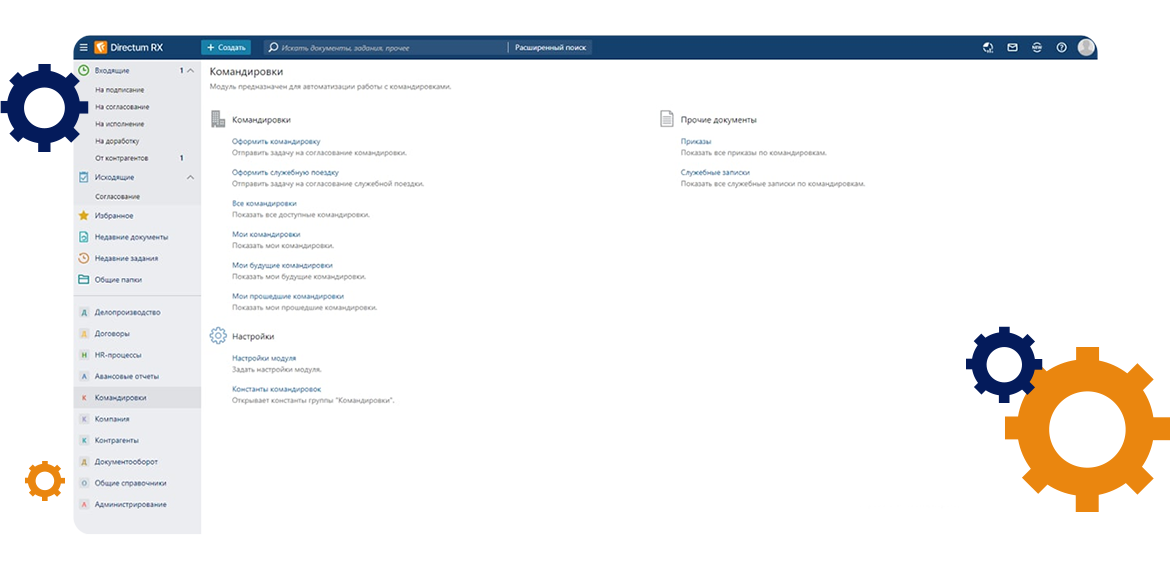Select На подписание in Входящие
This screenshot has width=1170, height=570.
tap(119, 90)
